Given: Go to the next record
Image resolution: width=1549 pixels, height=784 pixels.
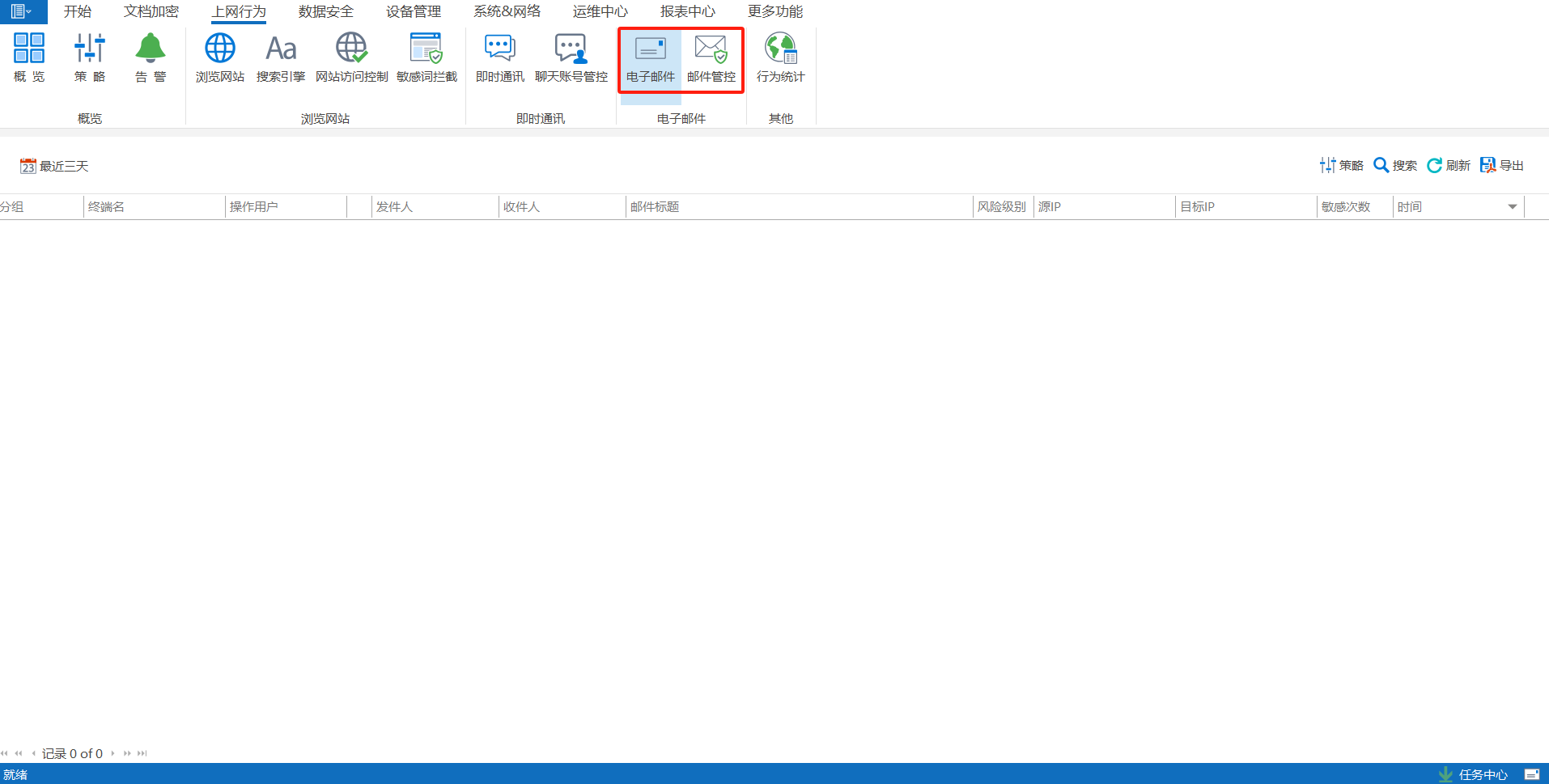Looking at the screenshot, I should coord(112,753).
